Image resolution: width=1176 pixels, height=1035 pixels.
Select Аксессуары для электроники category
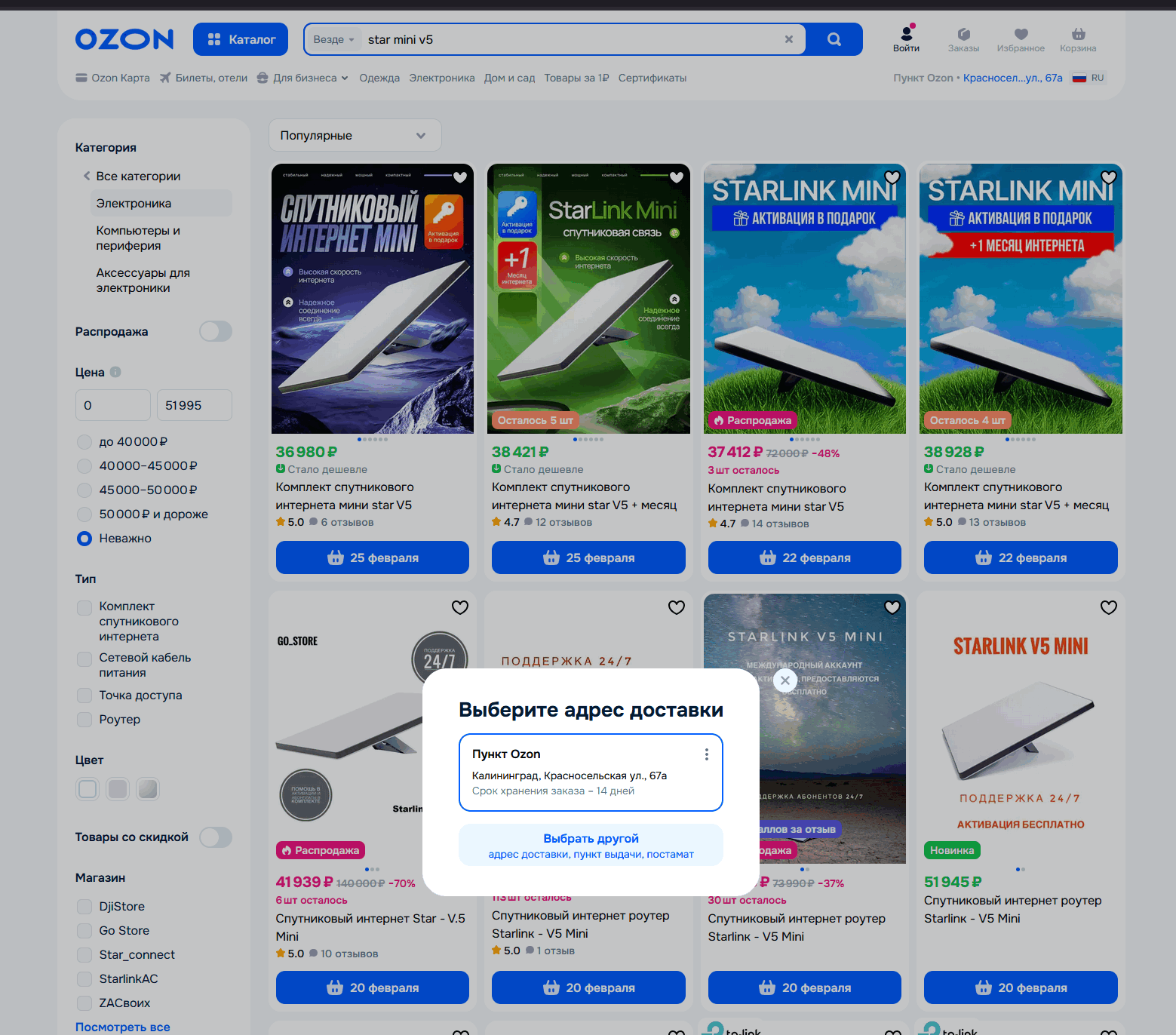click(x=143, y=281)
